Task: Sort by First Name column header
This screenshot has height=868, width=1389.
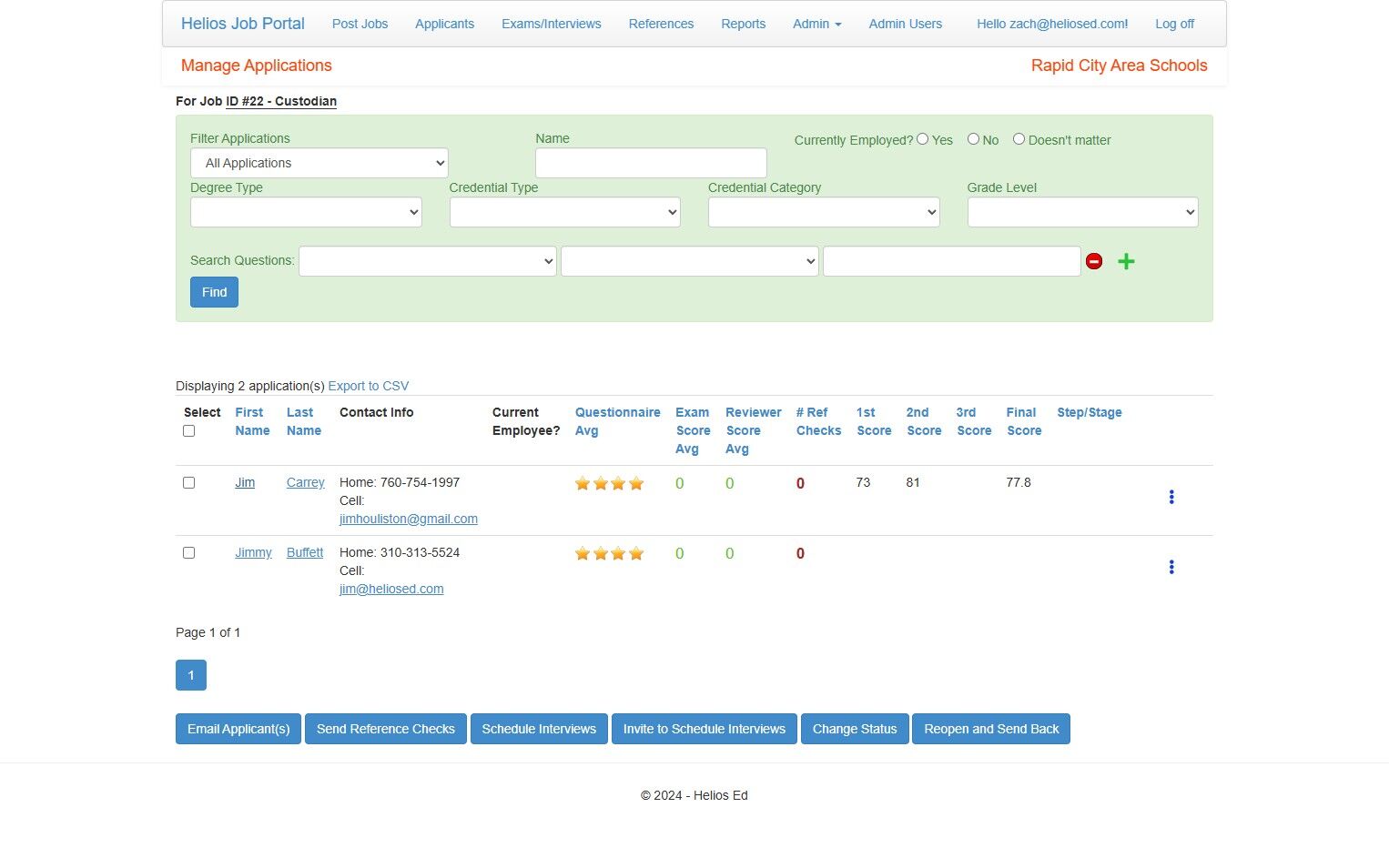Action: [252, 421]
